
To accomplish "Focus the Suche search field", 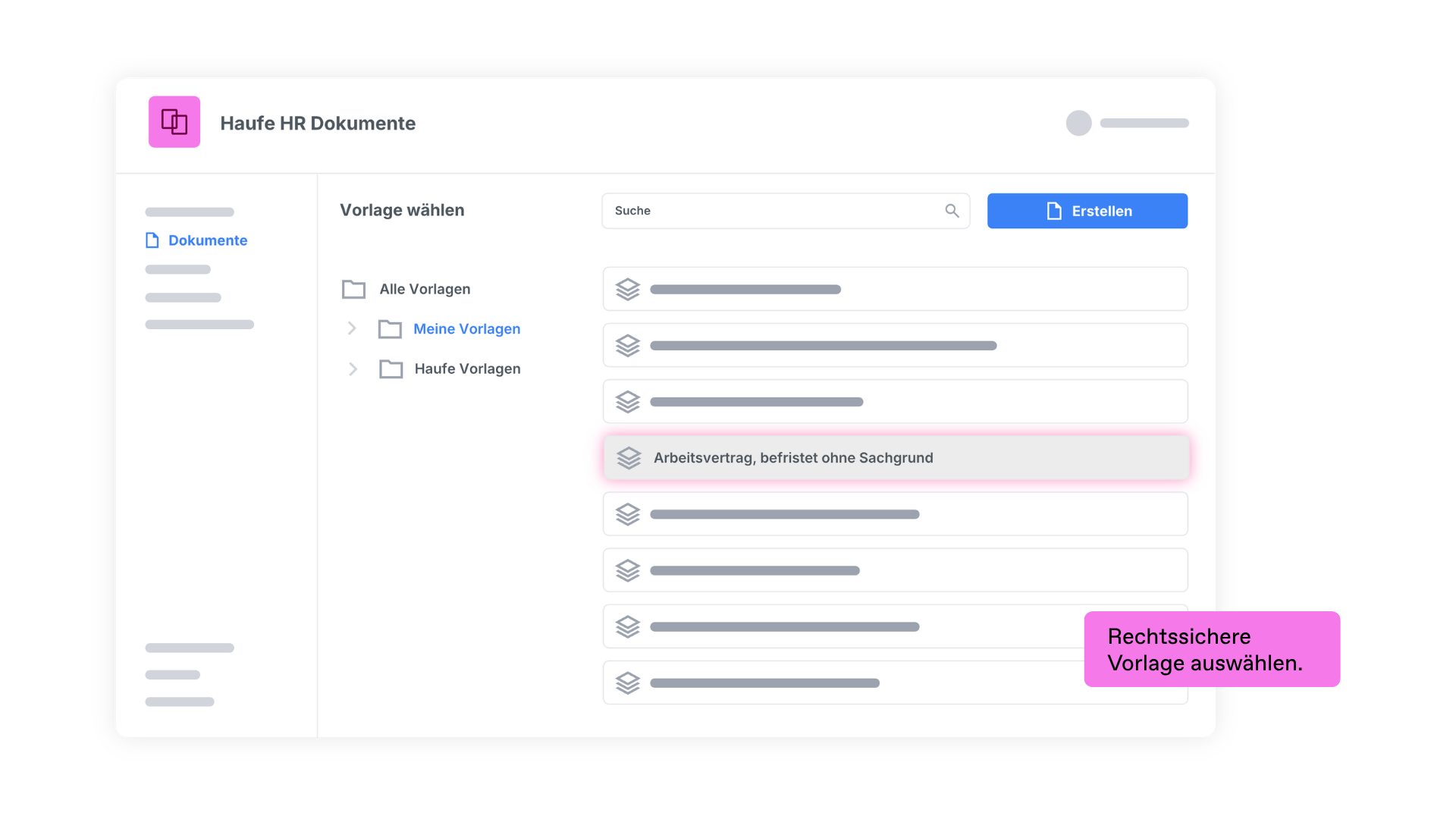I will pos(786,211).
